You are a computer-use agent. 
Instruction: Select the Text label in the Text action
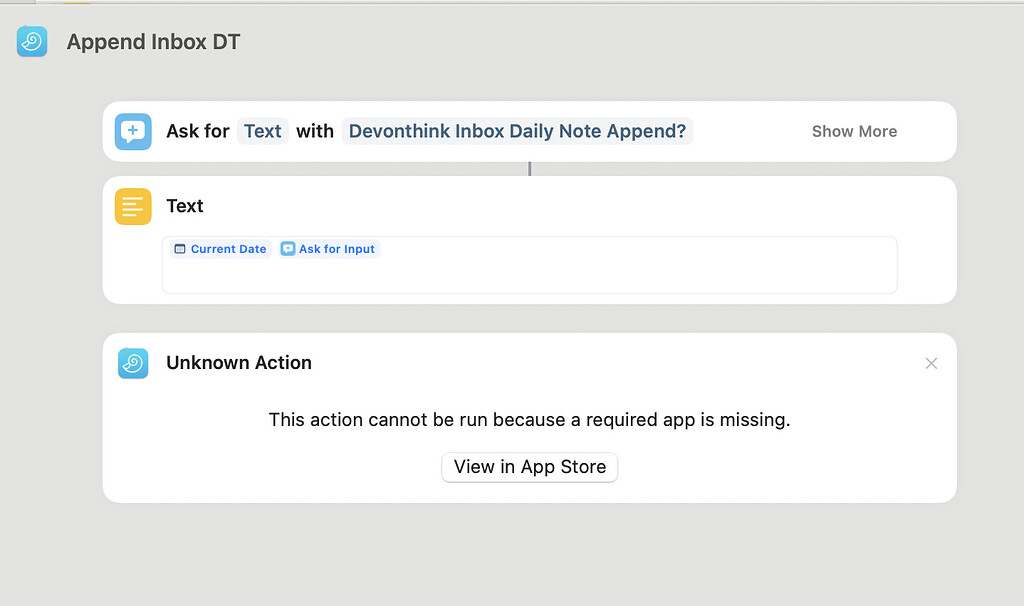[185, 206]
